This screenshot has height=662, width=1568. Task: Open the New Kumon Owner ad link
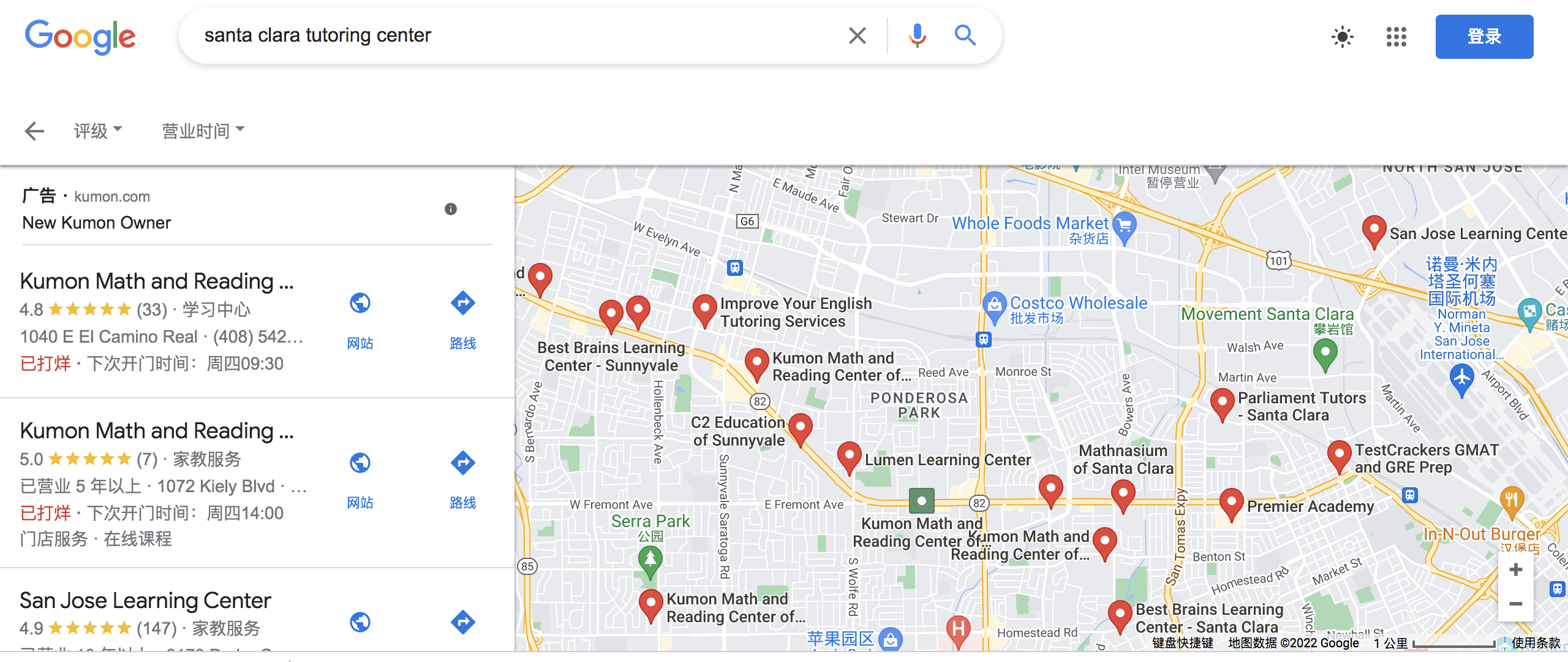(x=96, y=223)
